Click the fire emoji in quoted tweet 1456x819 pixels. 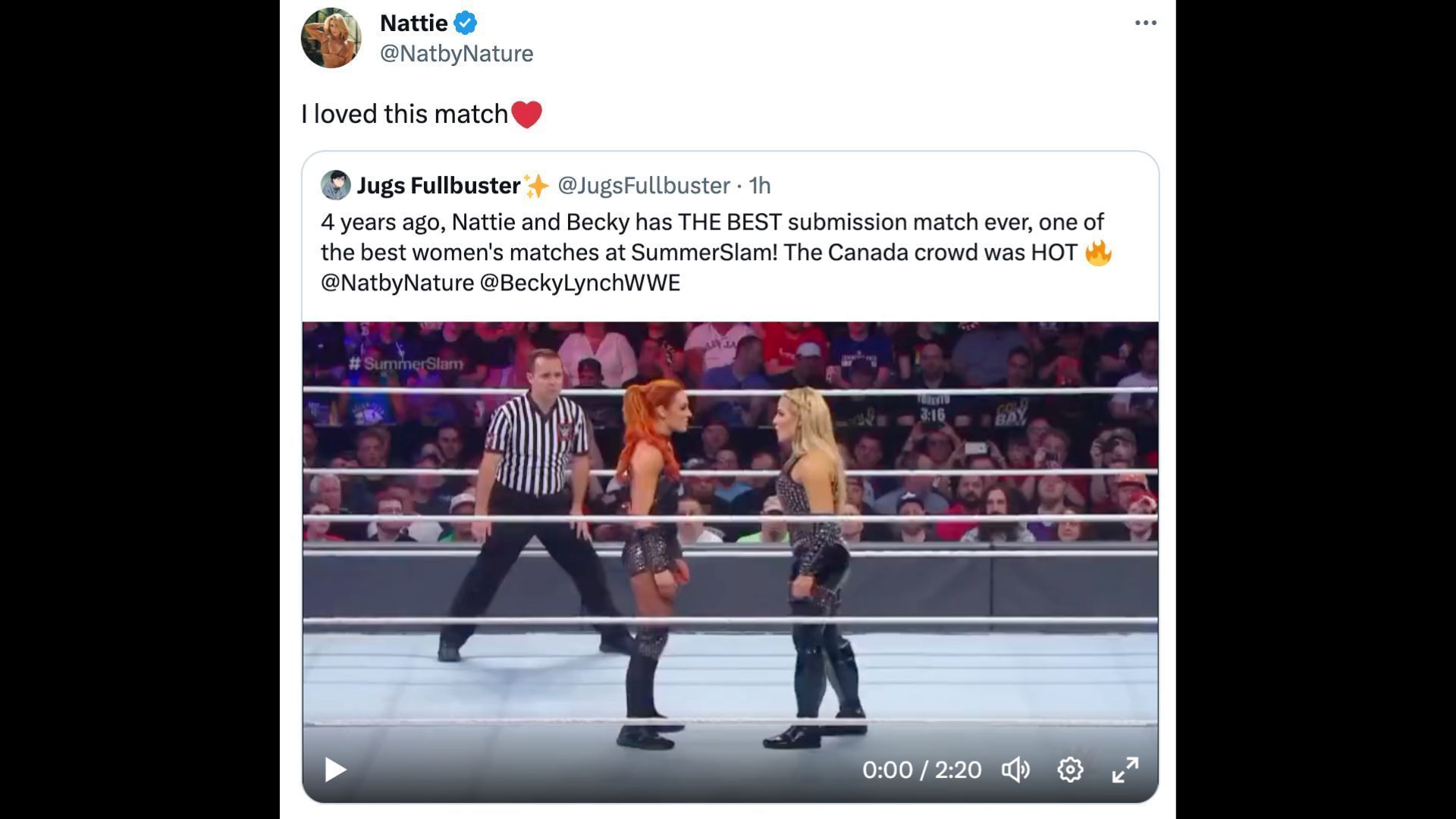click(x=1098, y=252)
